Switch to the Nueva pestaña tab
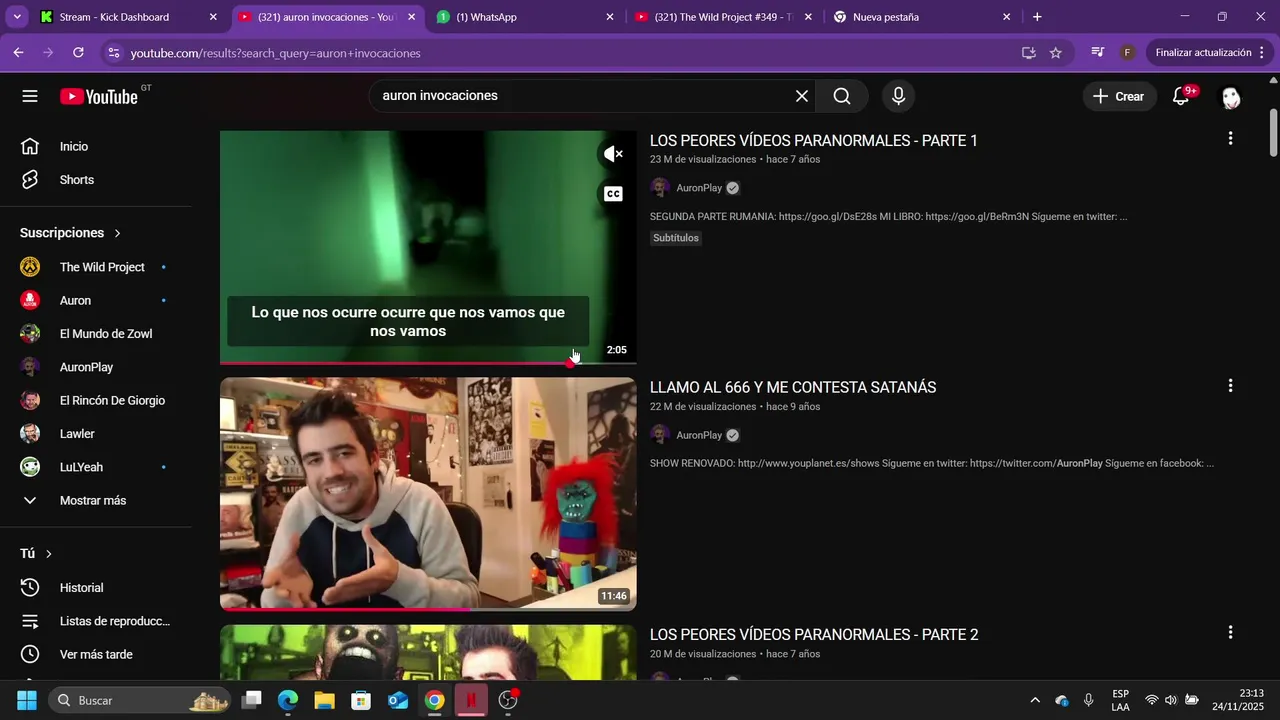 tap(920, 17)
